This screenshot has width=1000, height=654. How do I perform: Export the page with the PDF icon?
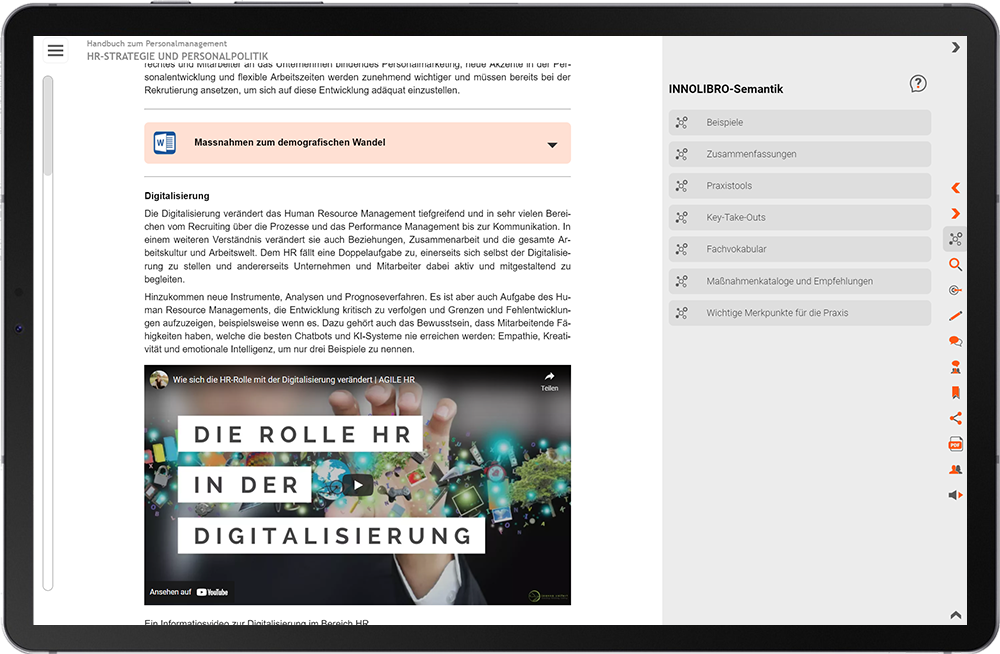coord(955,444)
